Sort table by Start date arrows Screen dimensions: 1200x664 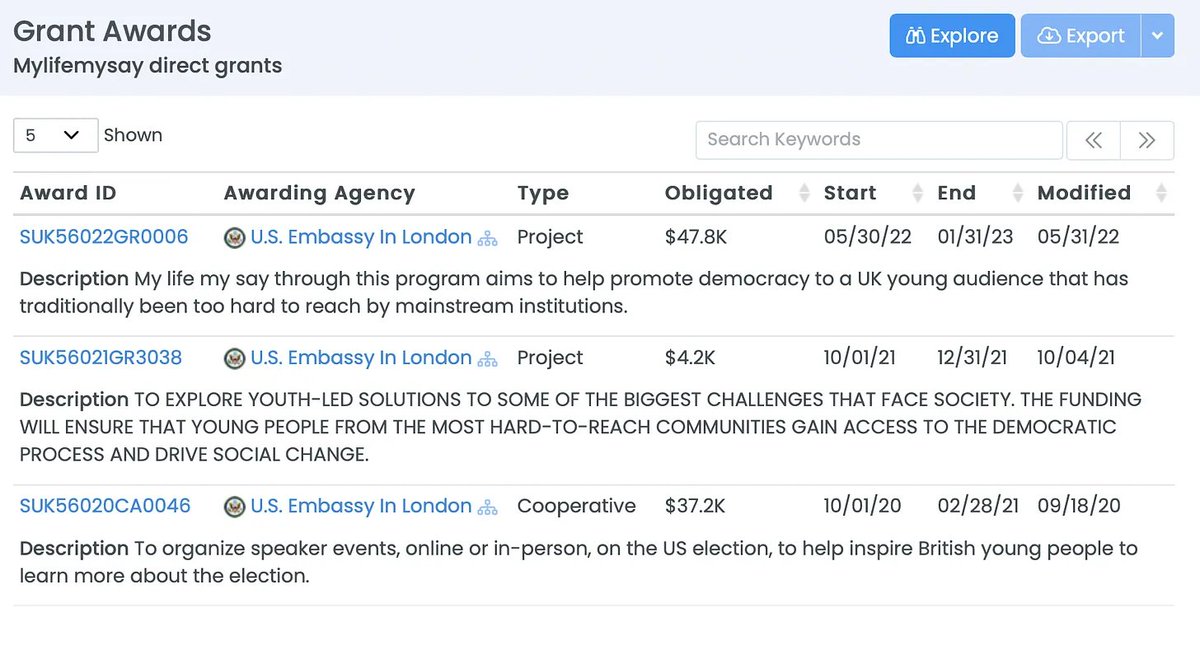coord(917,194)
